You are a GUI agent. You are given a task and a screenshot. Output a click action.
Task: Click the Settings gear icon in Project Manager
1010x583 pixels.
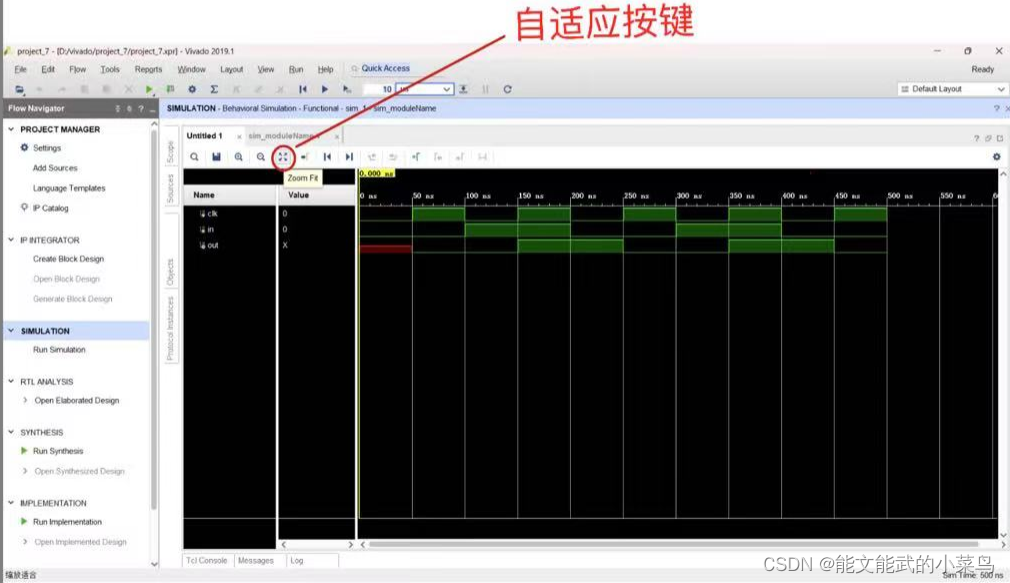(x=24, y=148)
